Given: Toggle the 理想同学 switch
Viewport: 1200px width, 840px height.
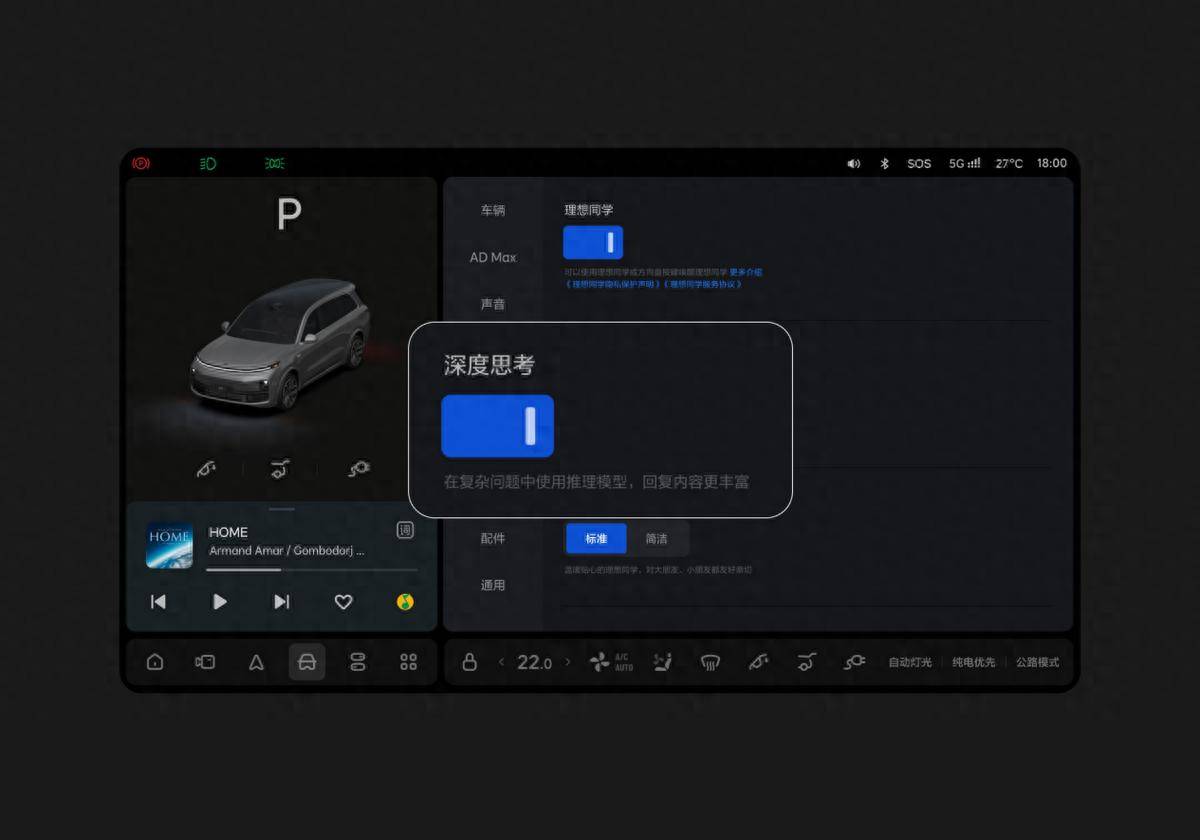Looking at the screenshot, I should click(593, 242).
